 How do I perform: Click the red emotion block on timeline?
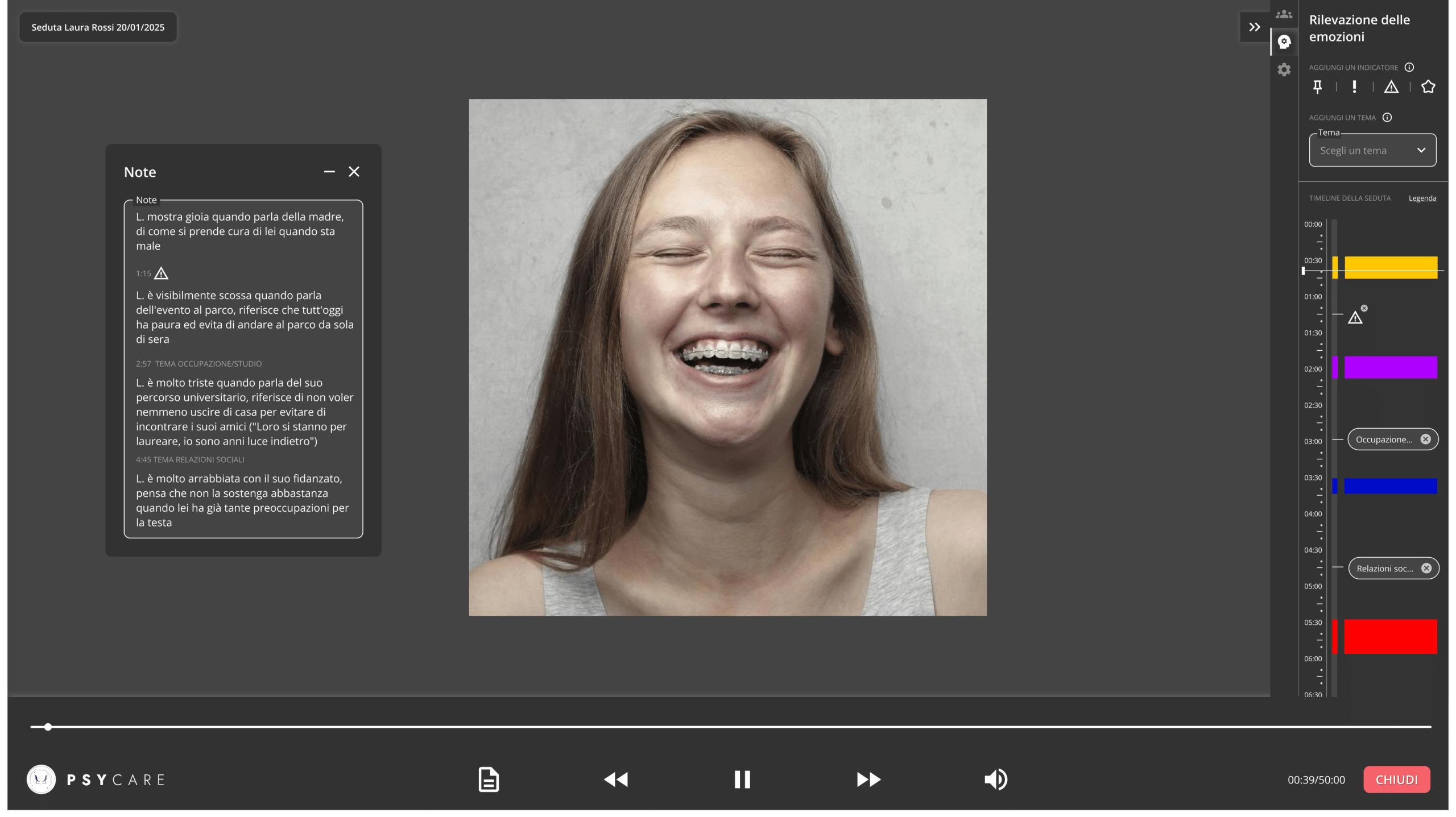point(1390,636)
